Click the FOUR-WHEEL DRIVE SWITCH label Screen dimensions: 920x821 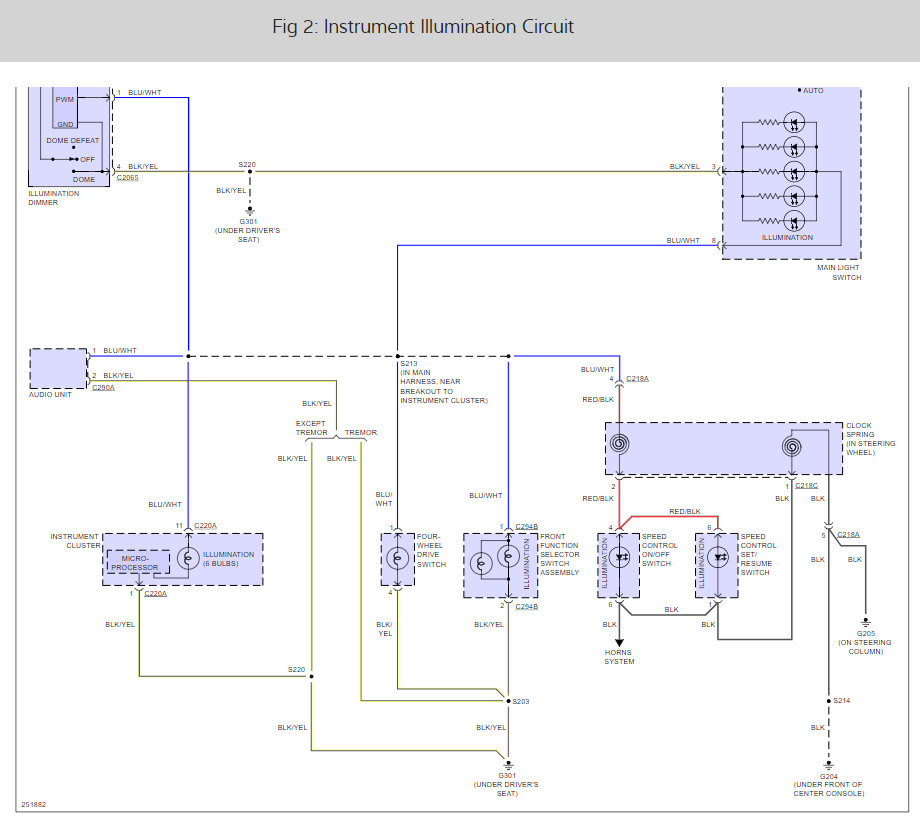431,550
